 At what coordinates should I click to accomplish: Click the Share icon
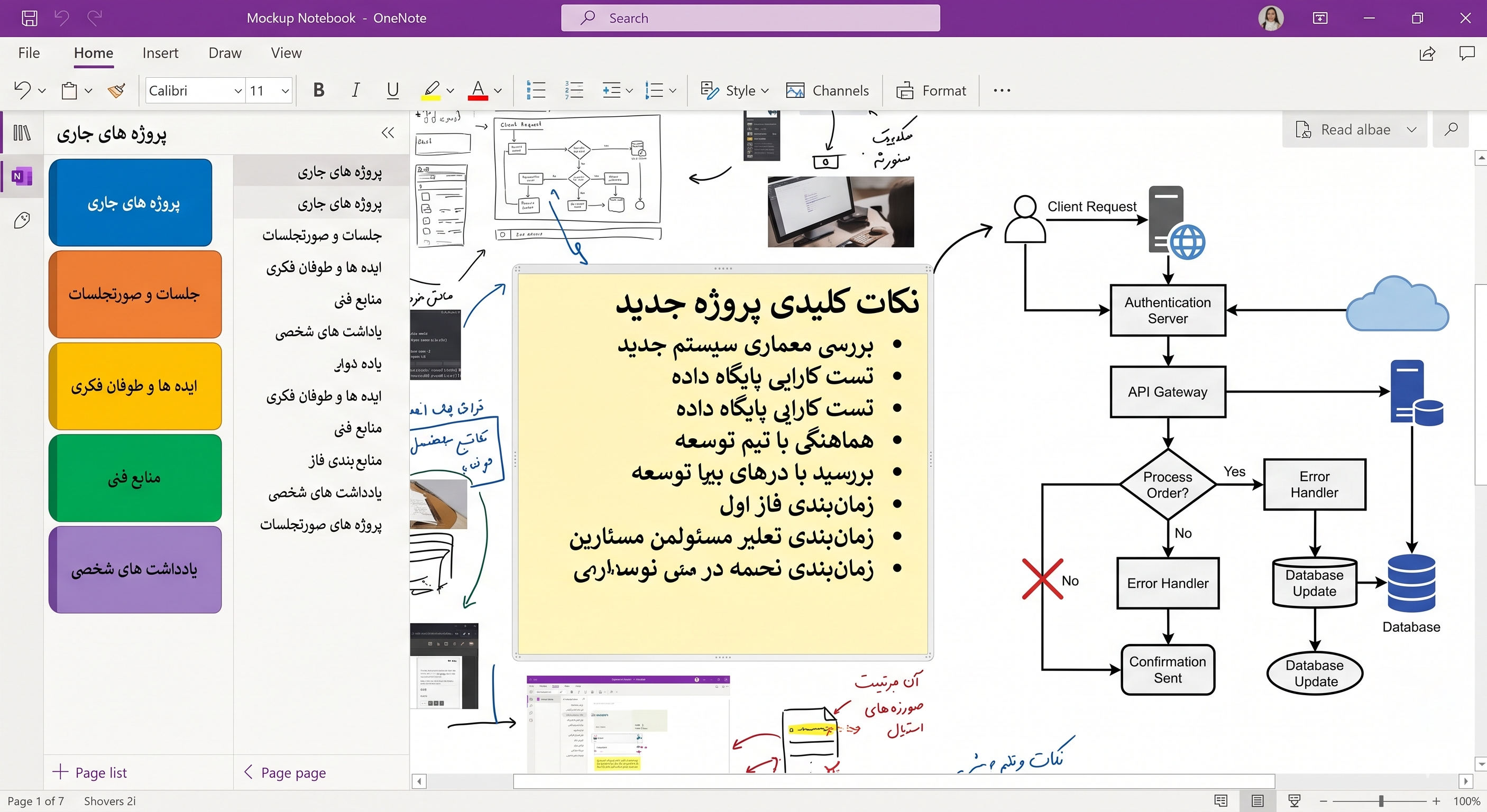[x=1427, y=54]
